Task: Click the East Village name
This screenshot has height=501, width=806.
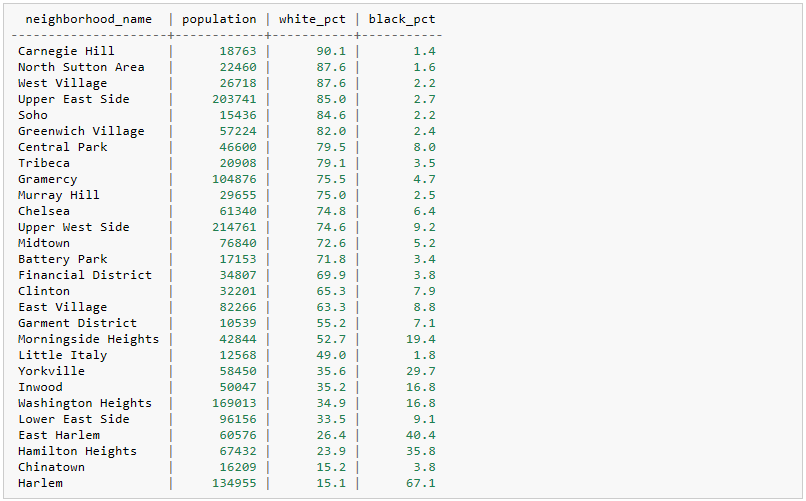Action: point(63,307)
